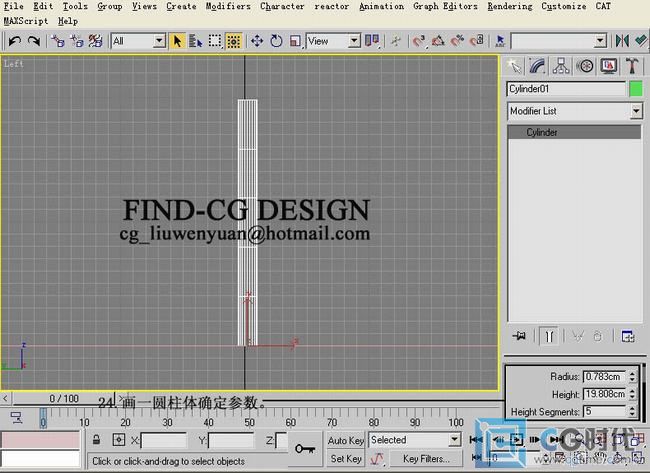Screen dimensions: 650x473
Task: Toggle the Spinner Snap icon
Action: tap(477, 41)
